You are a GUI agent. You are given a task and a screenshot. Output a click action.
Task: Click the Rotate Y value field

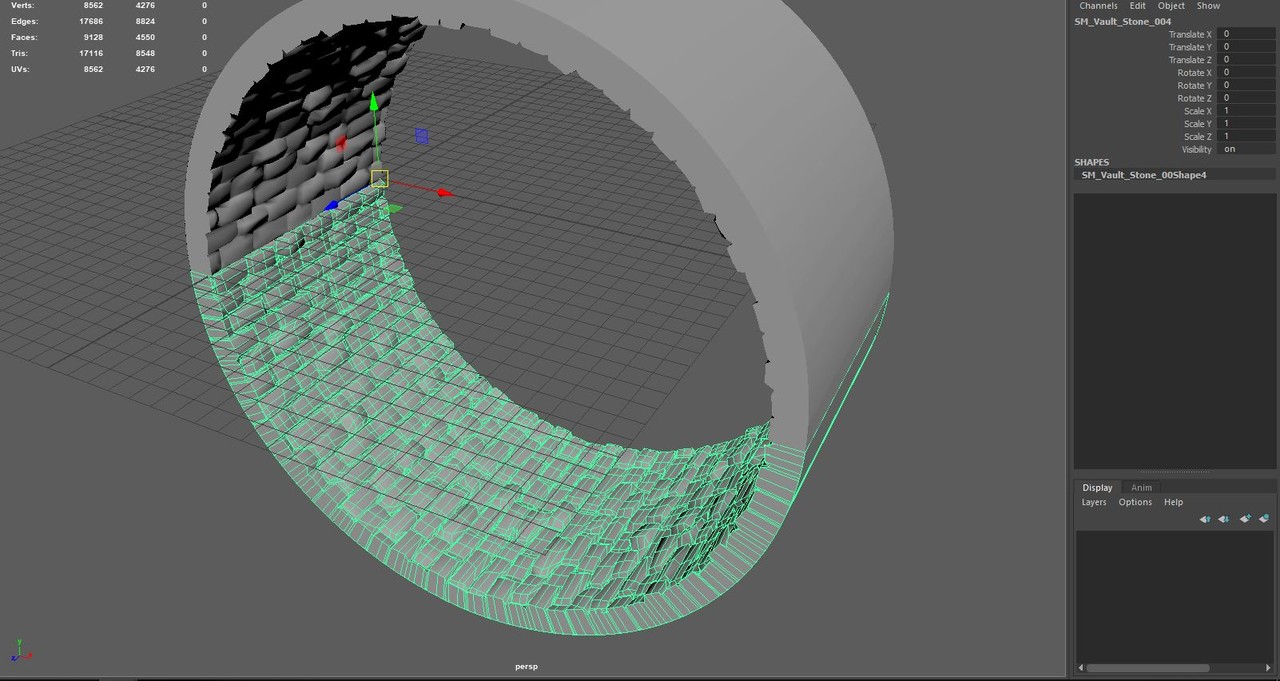[x=1245, y=85]
